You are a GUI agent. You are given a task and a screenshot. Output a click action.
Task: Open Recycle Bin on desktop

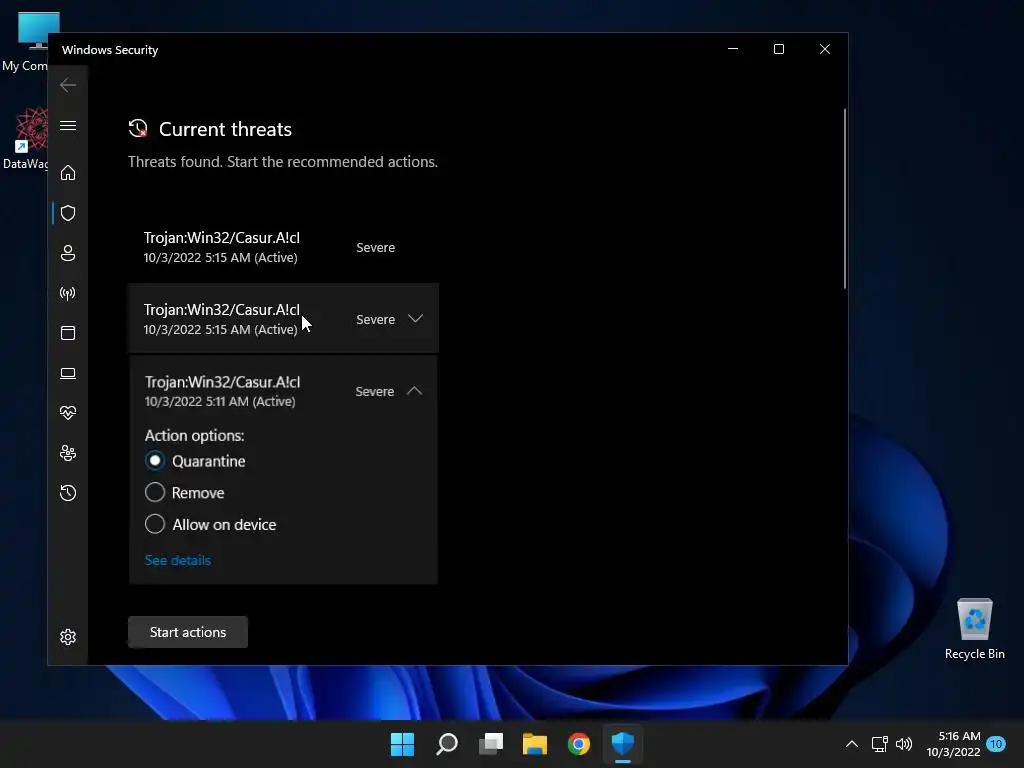point(974,629)
